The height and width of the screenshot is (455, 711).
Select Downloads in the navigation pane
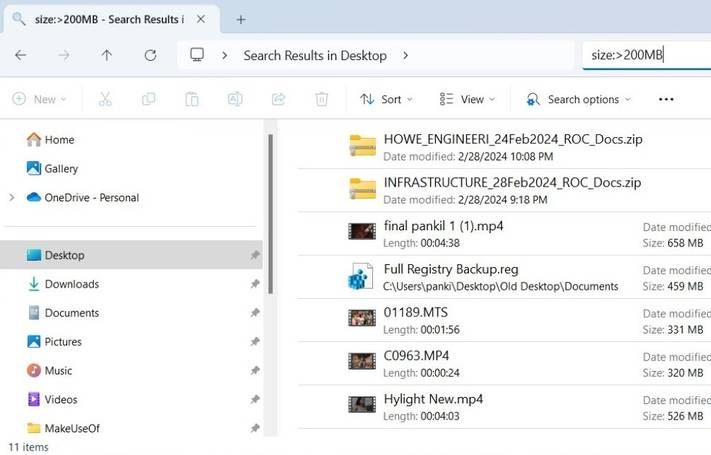click(x=71, y=284)
